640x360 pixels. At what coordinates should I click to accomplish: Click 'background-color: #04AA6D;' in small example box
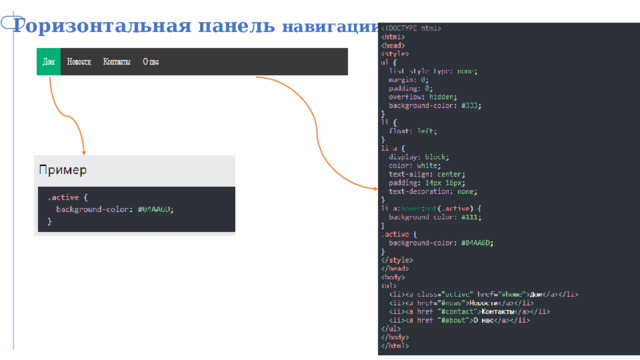coord(115,209)
